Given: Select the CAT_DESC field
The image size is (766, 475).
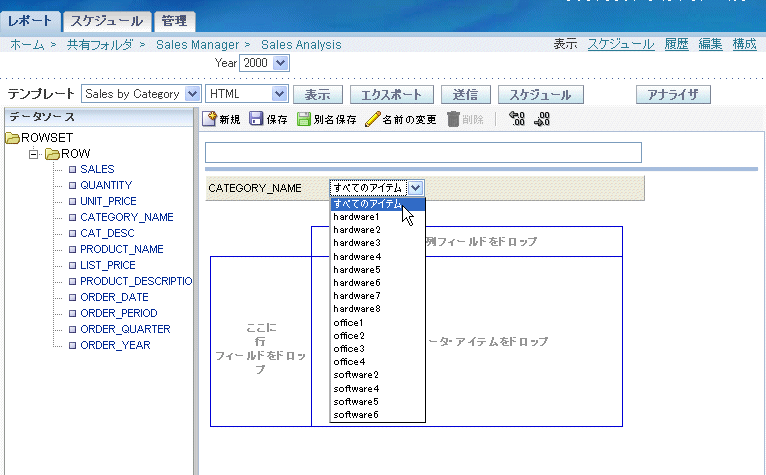Looking at the screenshot, I should (107, 233).
